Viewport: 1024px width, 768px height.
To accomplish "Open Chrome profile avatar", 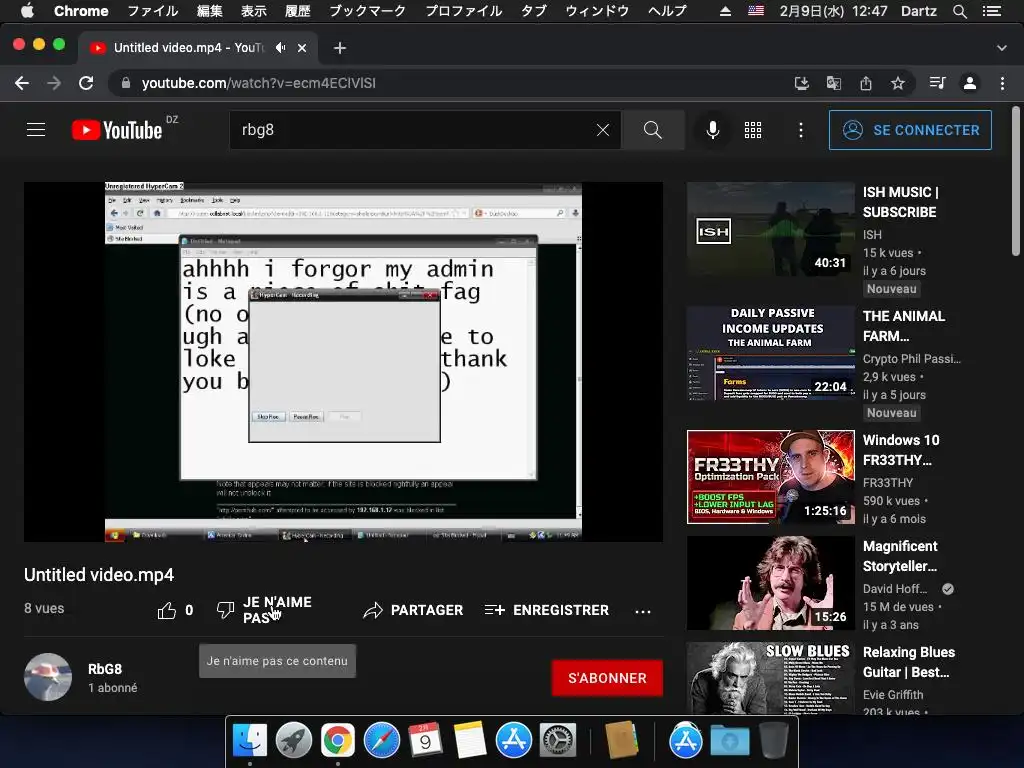I will coord(970,83).
